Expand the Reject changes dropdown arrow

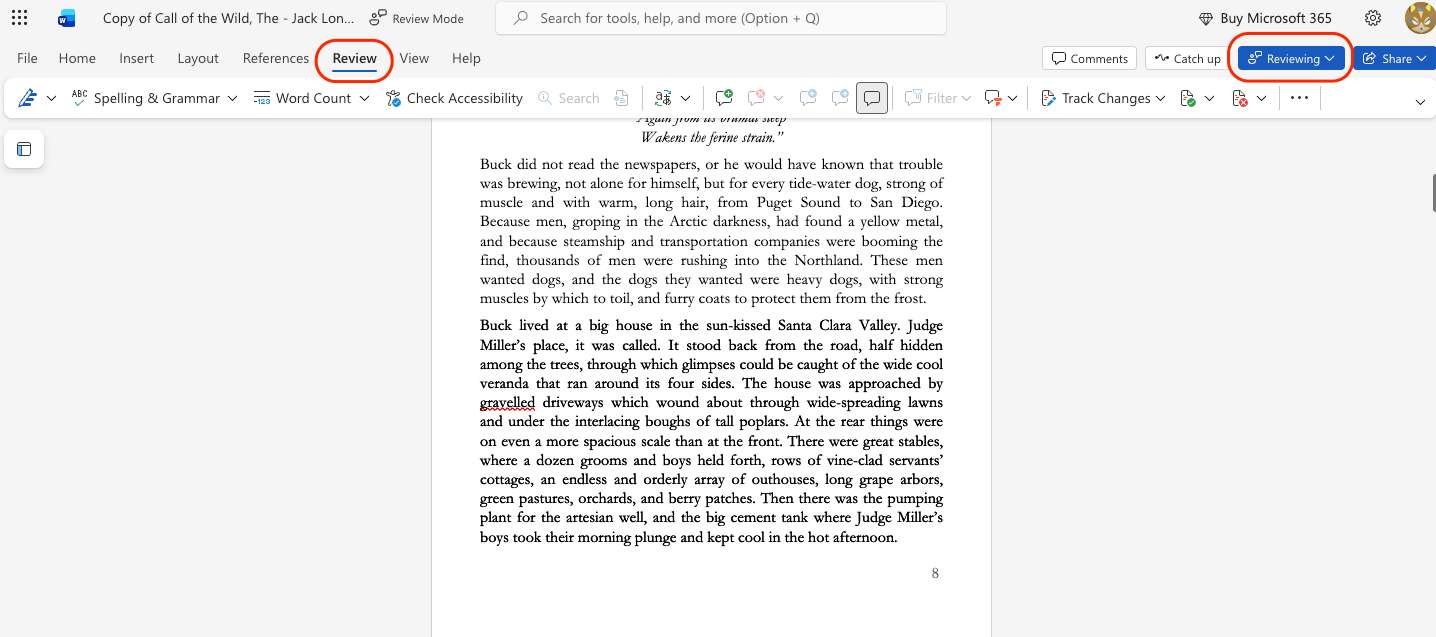1261,98
